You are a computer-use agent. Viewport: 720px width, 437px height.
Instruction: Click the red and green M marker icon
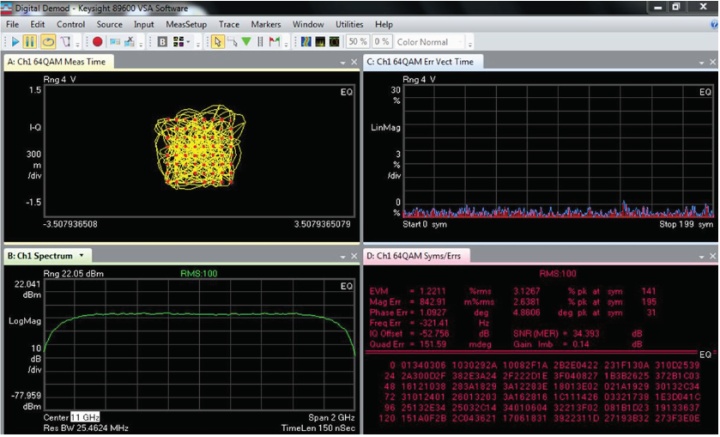click(275, 42)
